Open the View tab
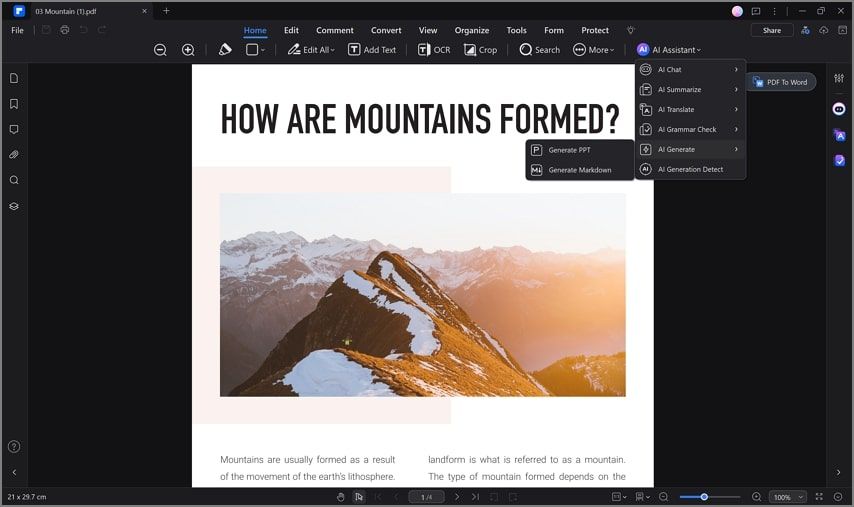Viewport: 854px width, 507px height. click(428, 30)
